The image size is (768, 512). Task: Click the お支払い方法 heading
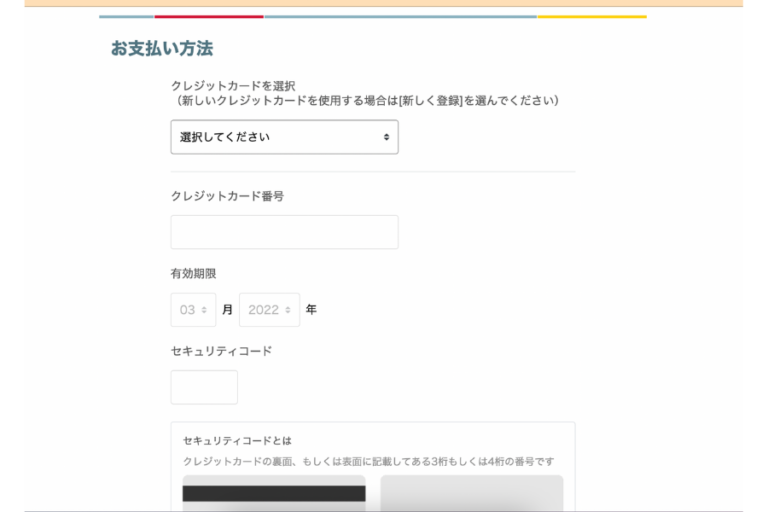tap(162, 48)
